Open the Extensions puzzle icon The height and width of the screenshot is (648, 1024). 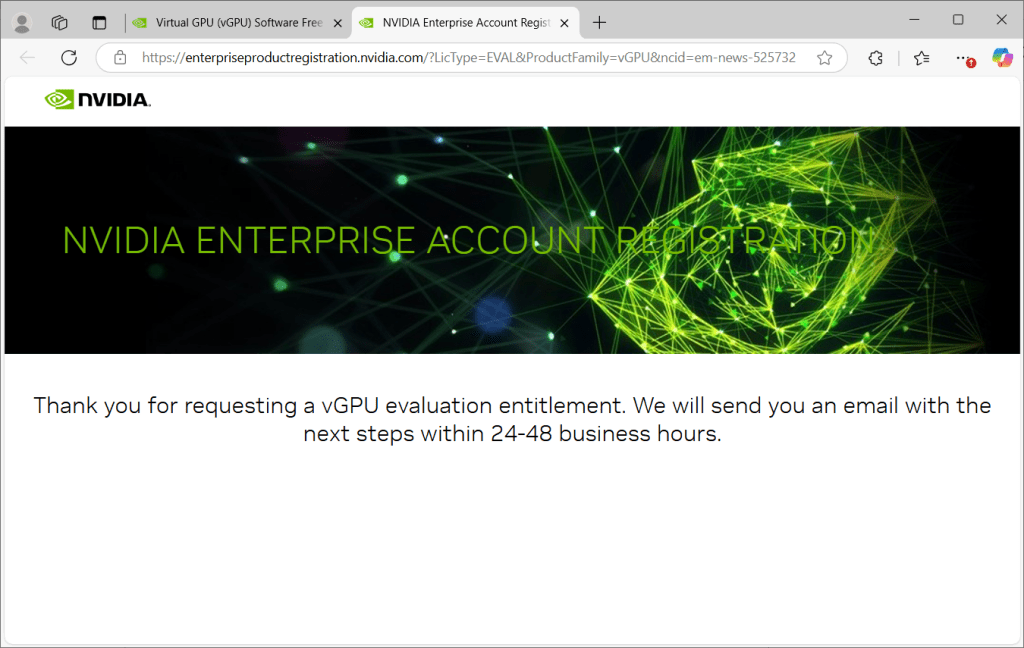(x=876, y=58)
